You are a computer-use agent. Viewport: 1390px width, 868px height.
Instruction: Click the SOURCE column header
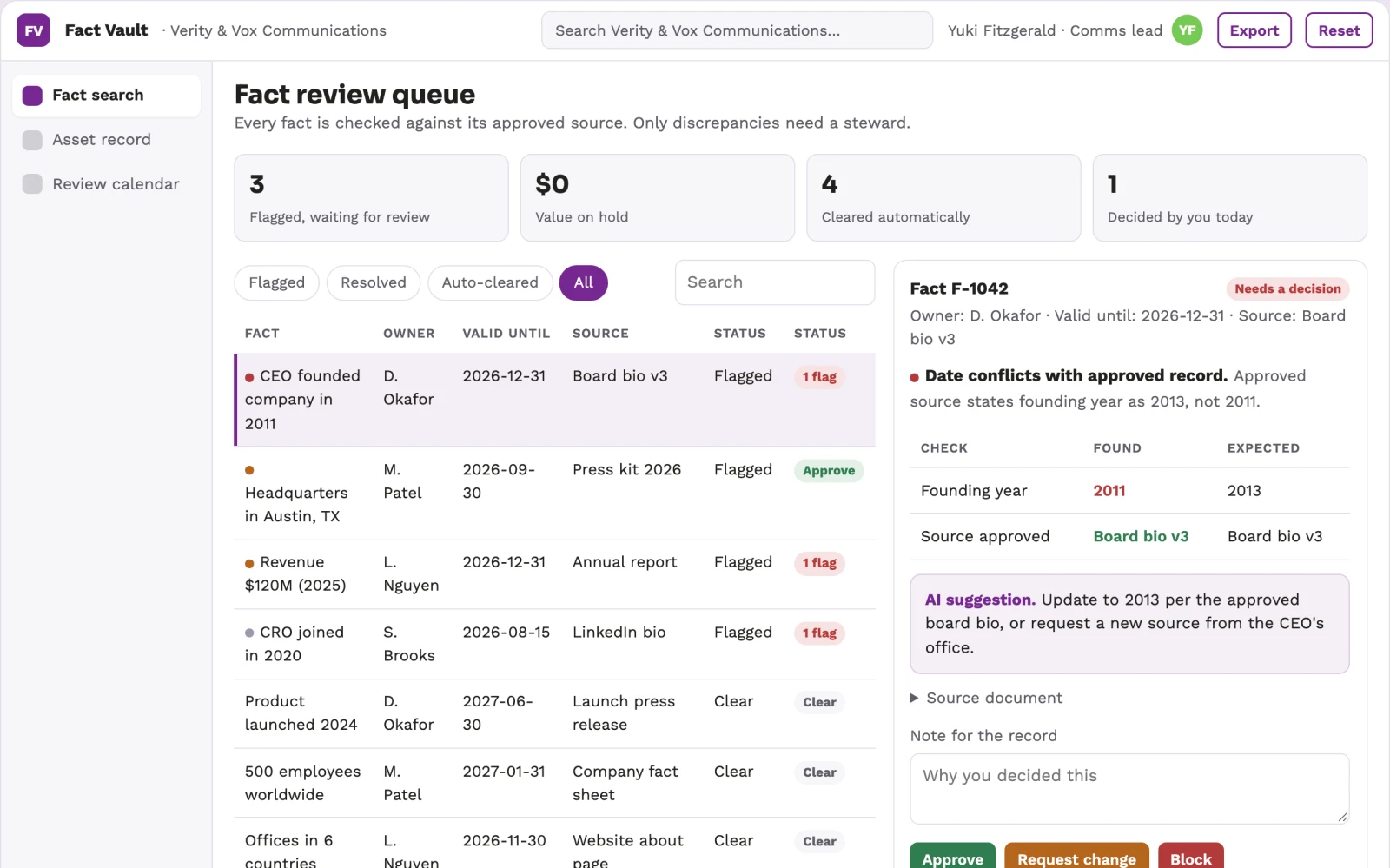tap(600, 334)
